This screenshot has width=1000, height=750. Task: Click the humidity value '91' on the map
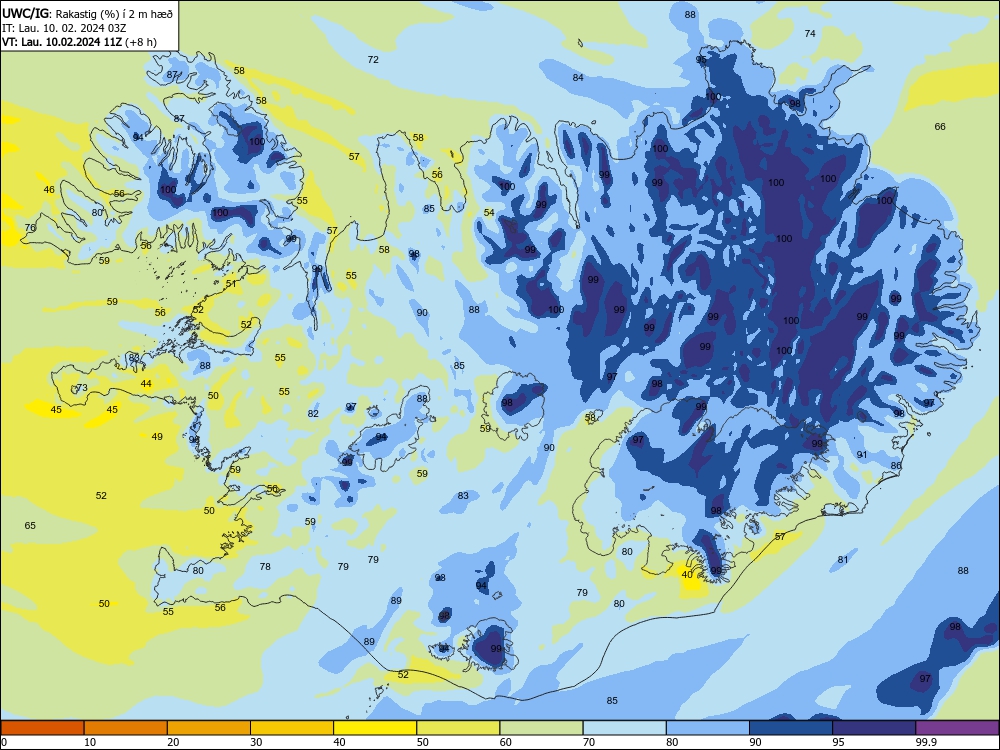(x=862, y=455)
